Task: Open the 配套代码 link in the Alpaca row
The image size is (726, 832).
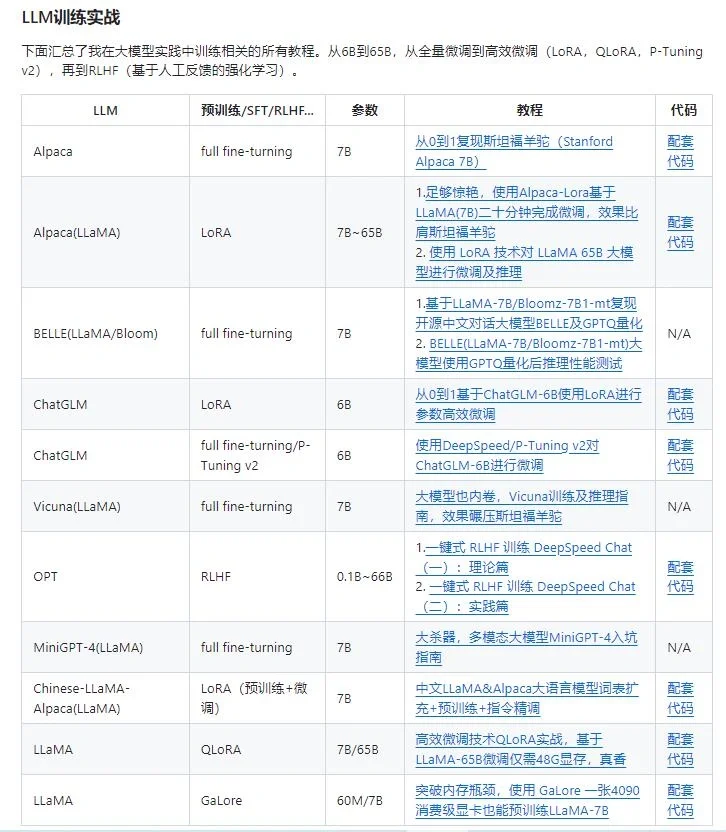Action: click(x=680, y=151)
